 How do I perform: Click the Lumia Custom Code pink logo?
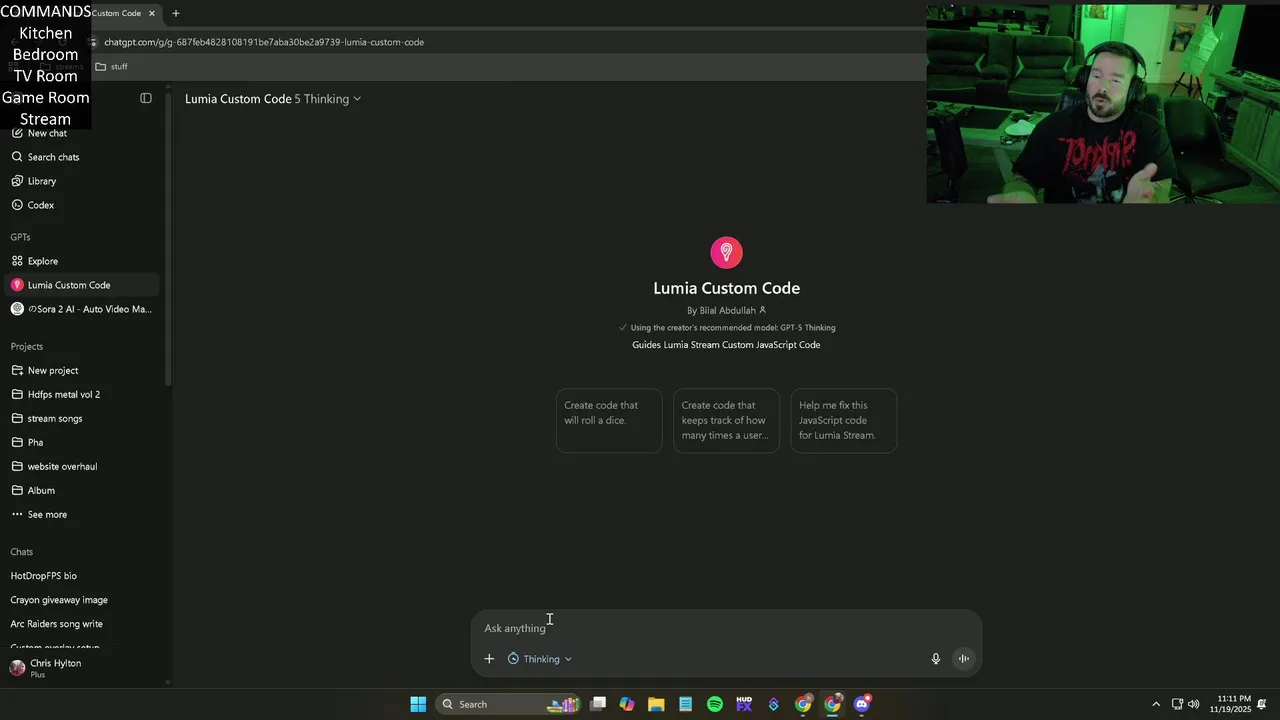point(727,252)
